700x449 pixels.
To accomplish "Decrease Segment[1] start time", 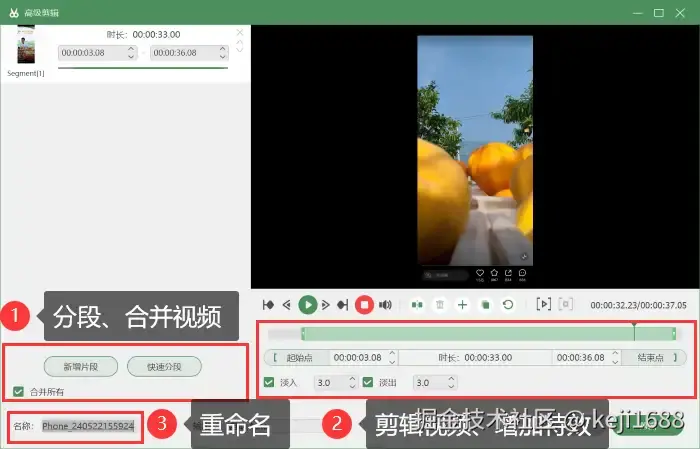I will click(x=131, y=57).
